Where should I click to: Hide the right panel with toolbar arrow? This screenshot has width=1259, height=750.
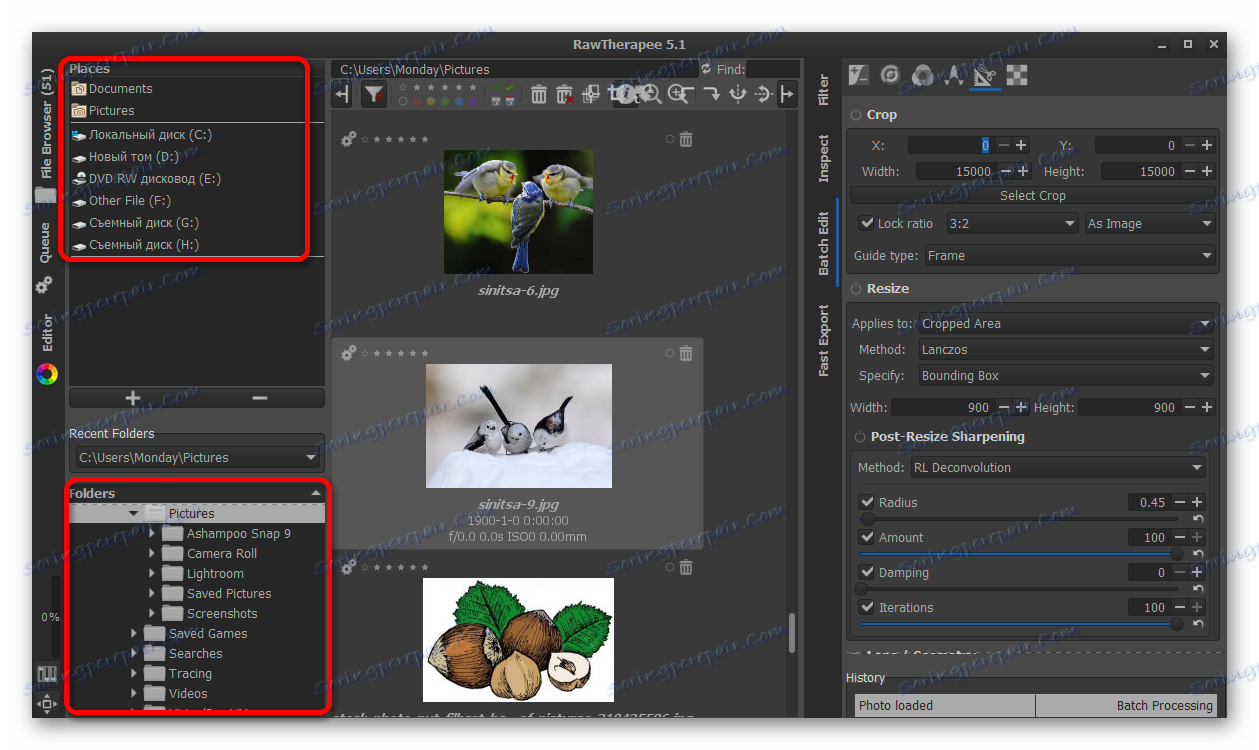(x=788, y=94)
